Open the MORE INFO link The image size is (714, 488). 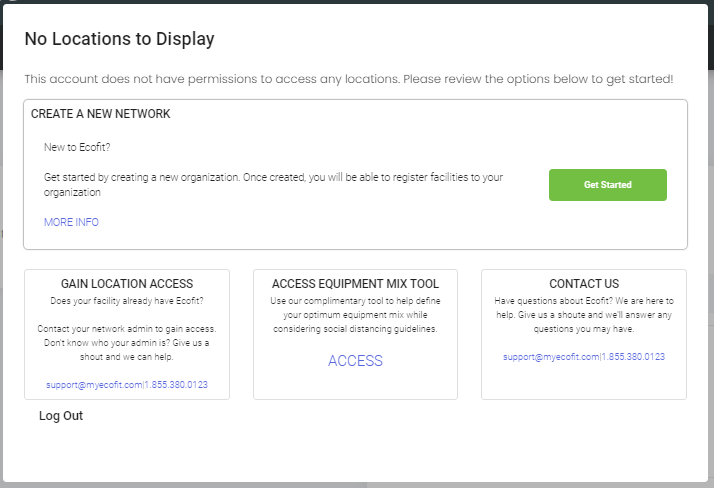71,222
